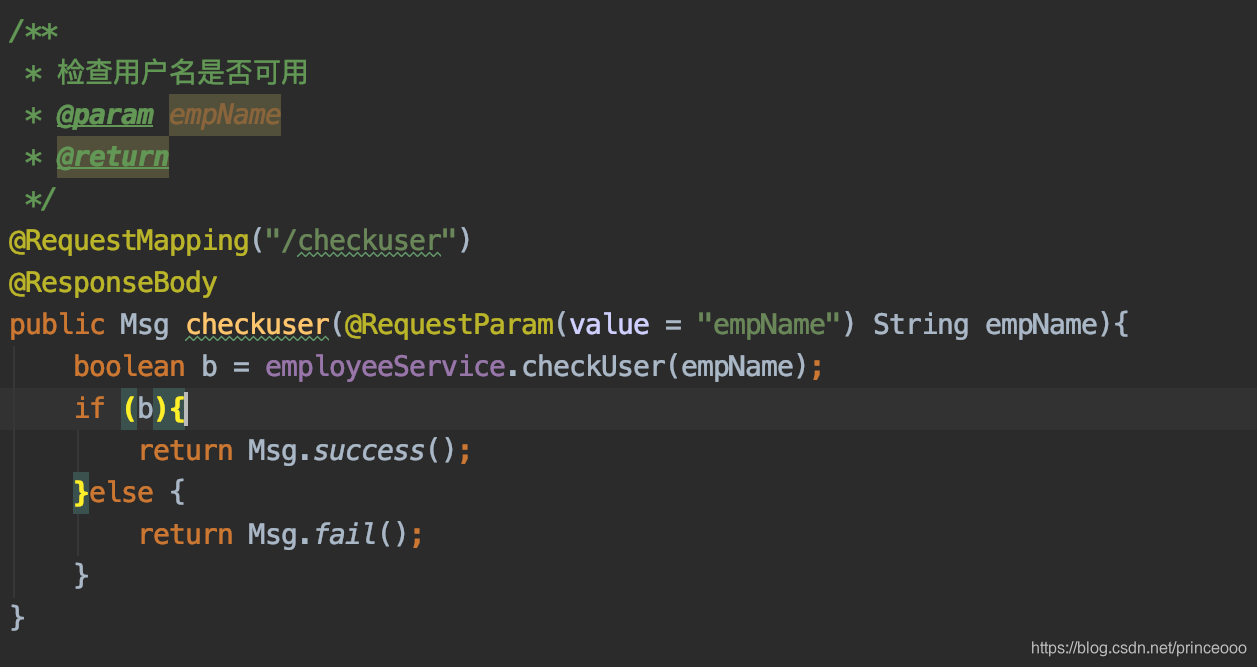Click the value attribute name in @RequestParam
Image resolution: width=1257 pixels, height=667 pixels.
tap(609, 325)
